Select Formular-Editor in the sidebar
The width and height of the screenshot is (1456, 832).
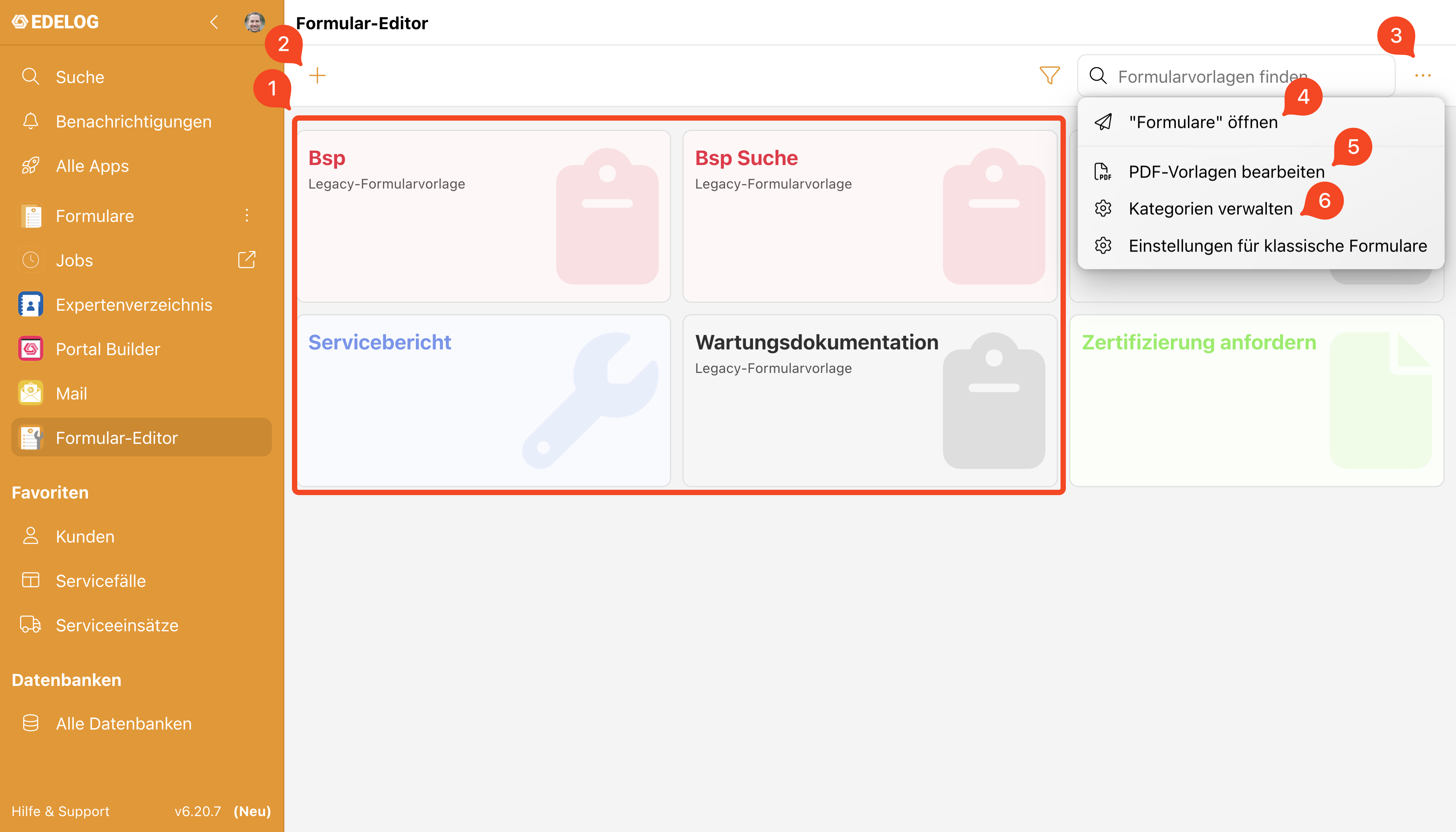pyautogui.click(x=141, y=437)
